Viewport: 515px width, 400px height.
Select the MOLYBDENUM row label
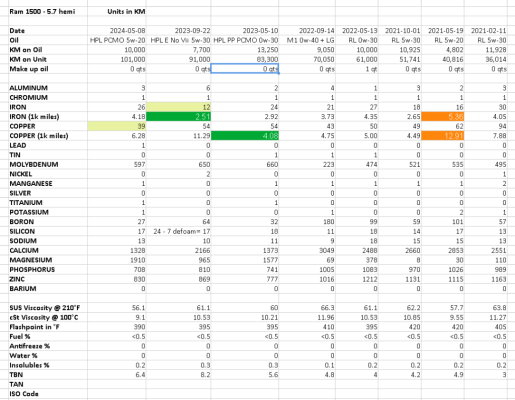coord(34,164)
